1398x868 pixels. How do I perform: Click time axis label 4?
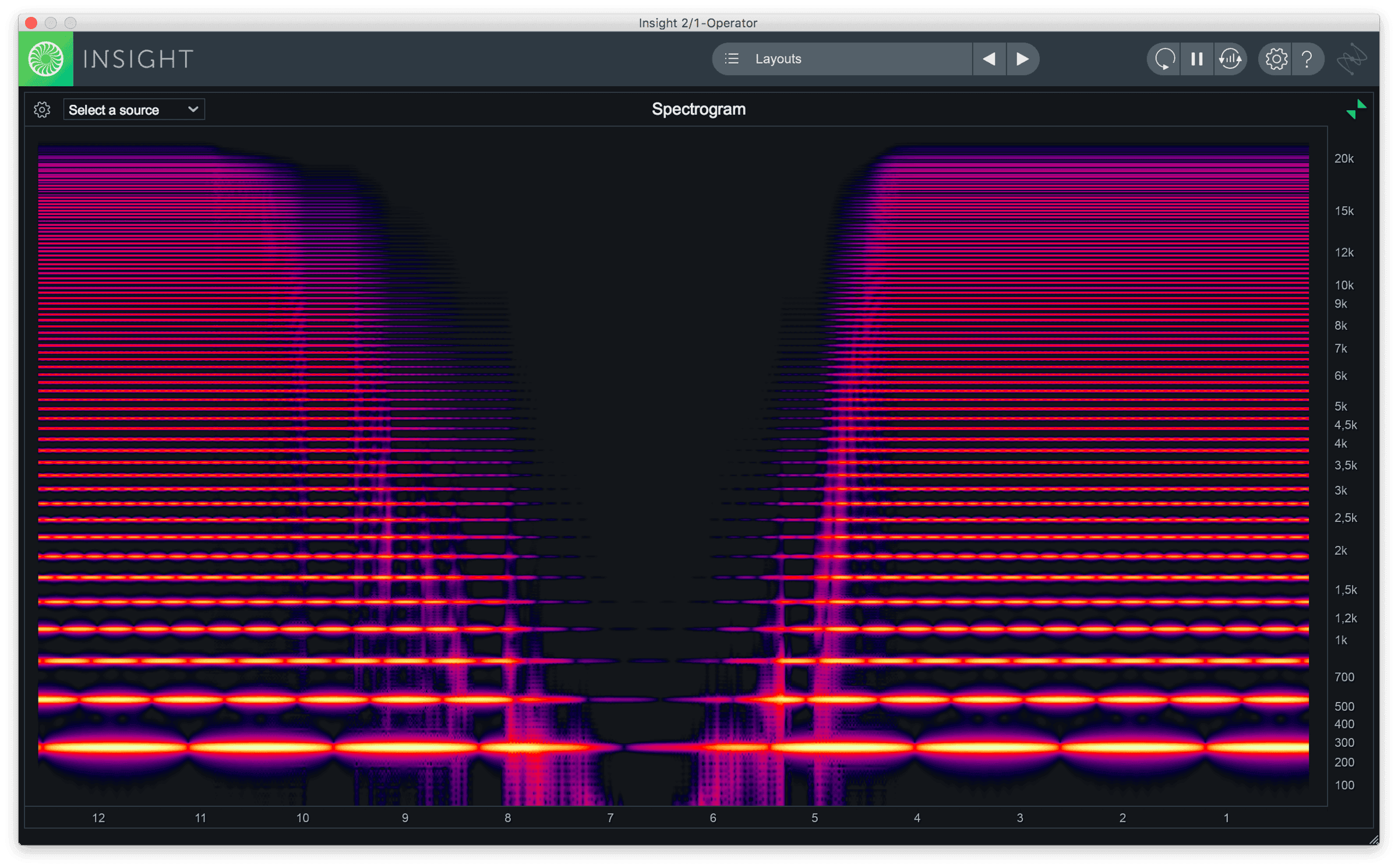pyautogui.click(x=917, y=817)
